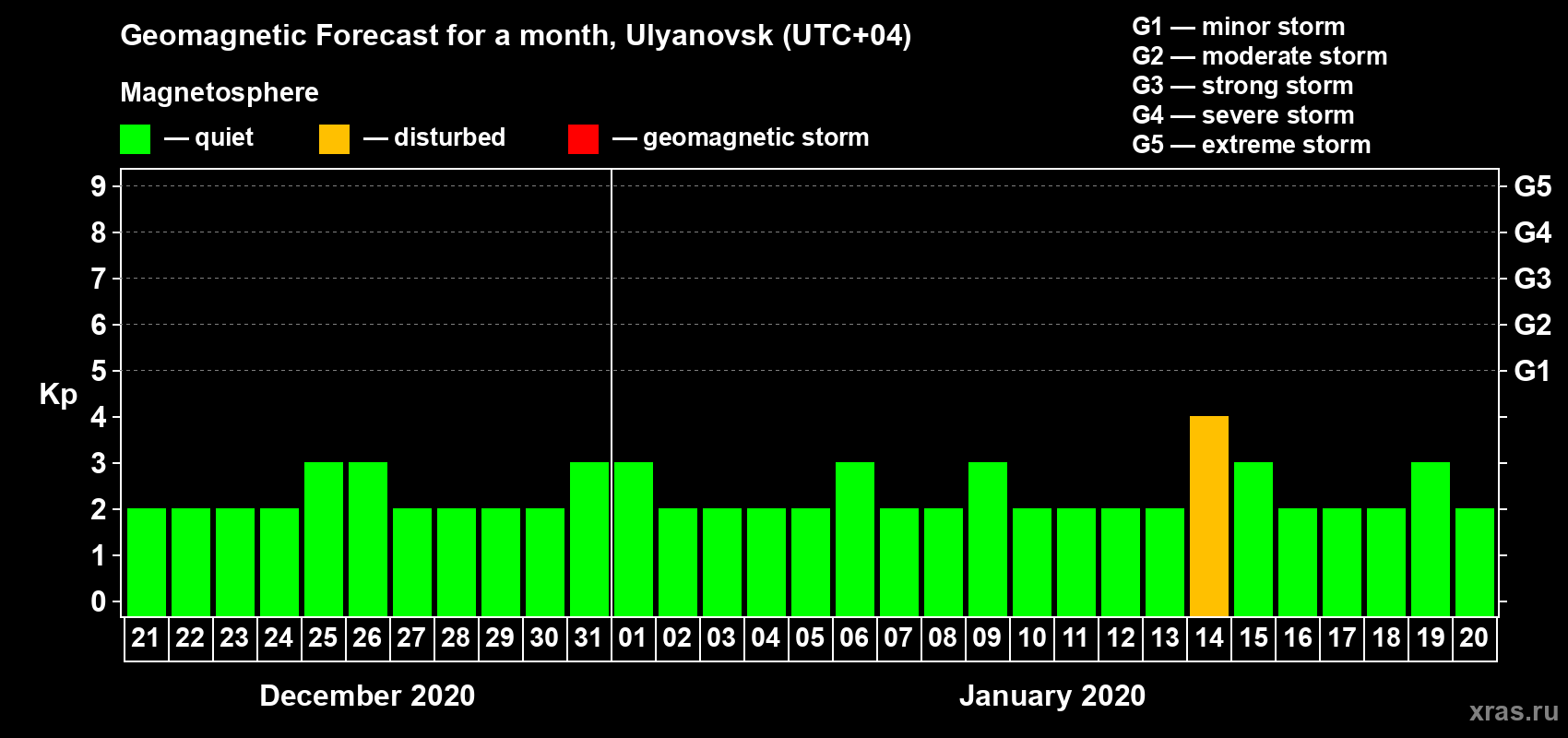The image size is (1568, 738).
Task: Select the green bar for December 31
Action: click(x=589, y=539)
